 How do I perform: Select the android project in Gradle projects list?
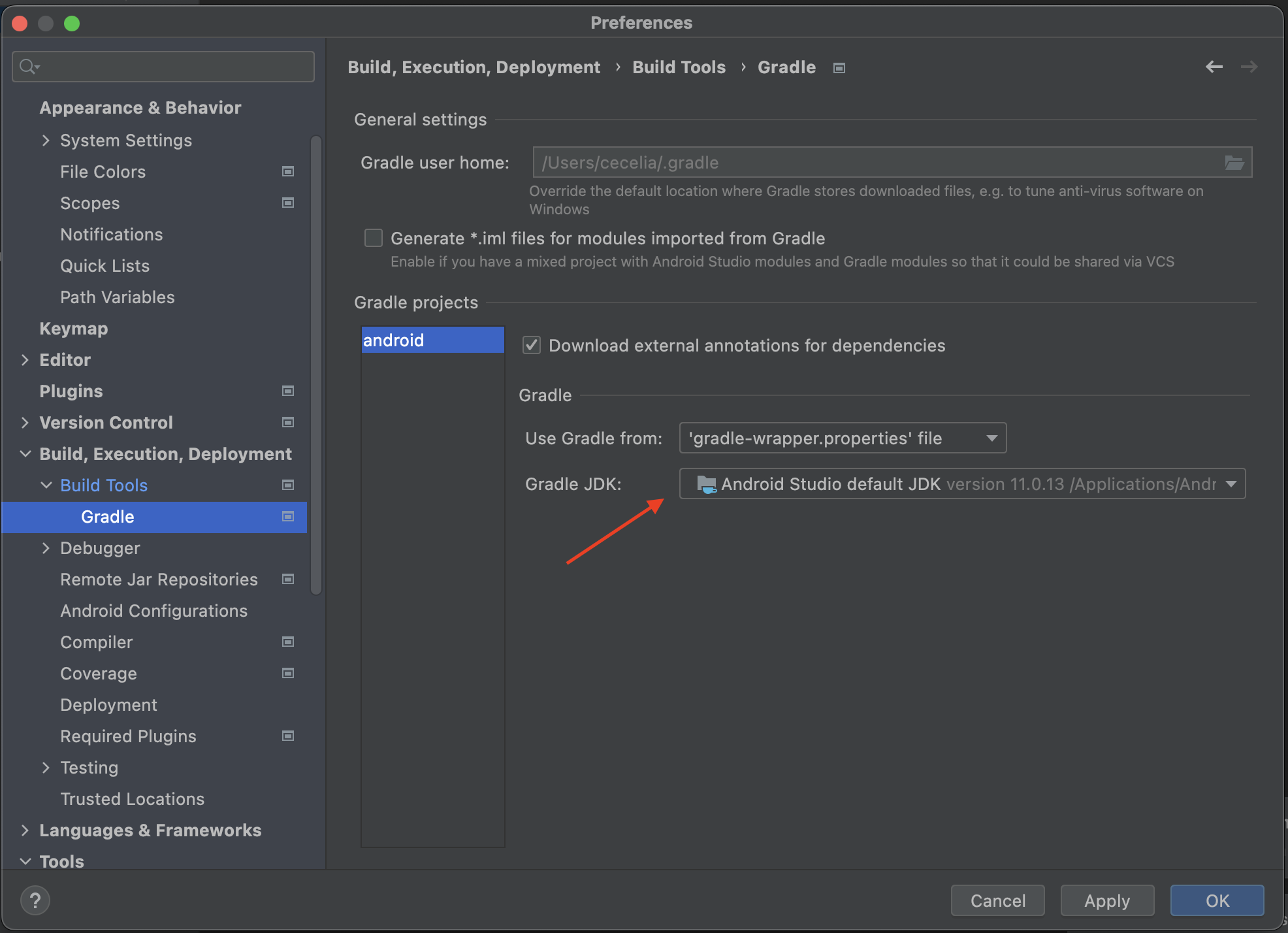(x=432, y=340)
